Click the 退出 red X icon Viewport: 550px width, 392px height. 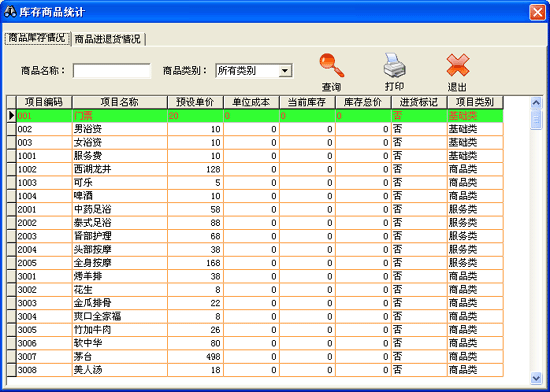tap(458, 65)
